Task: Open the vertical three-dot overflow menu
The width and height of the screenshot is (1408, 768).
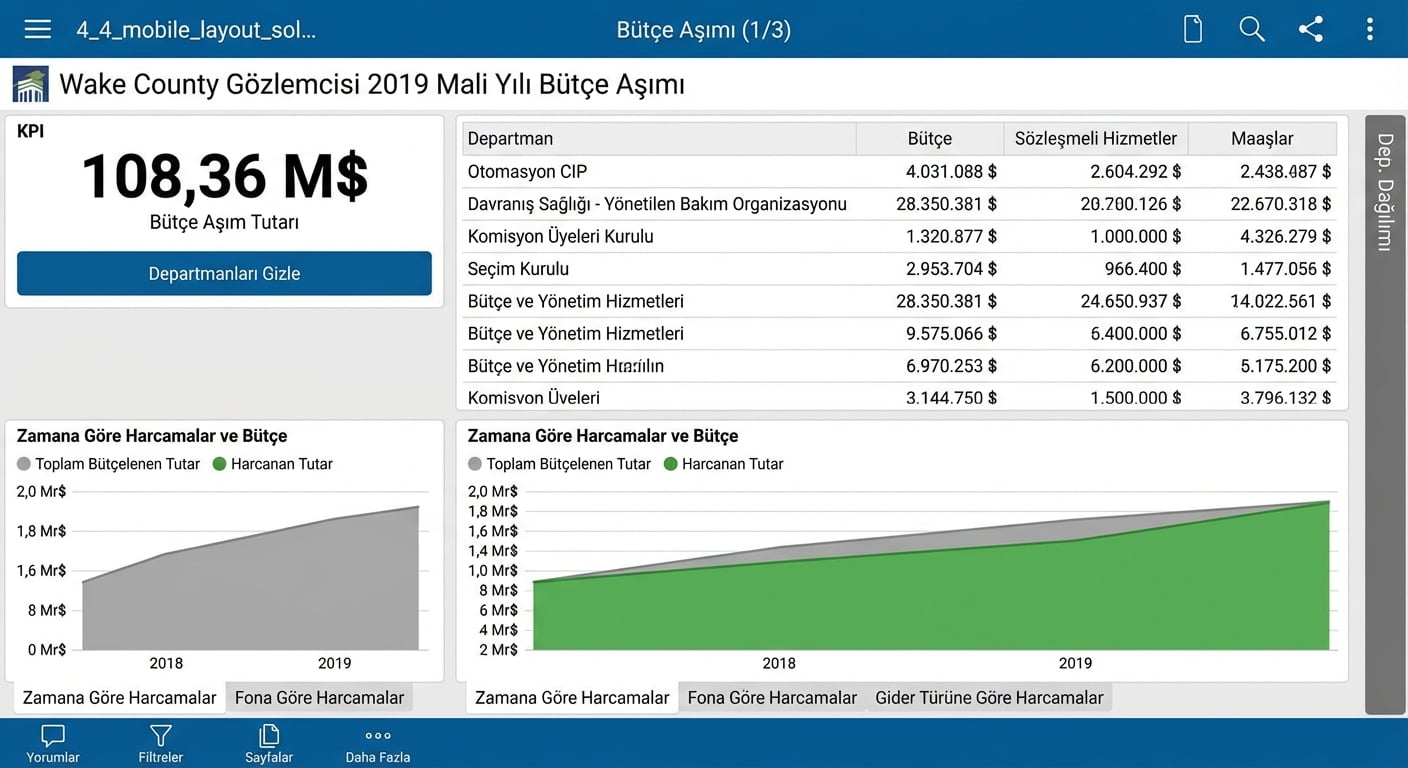Action: (x=1369, y=29)
